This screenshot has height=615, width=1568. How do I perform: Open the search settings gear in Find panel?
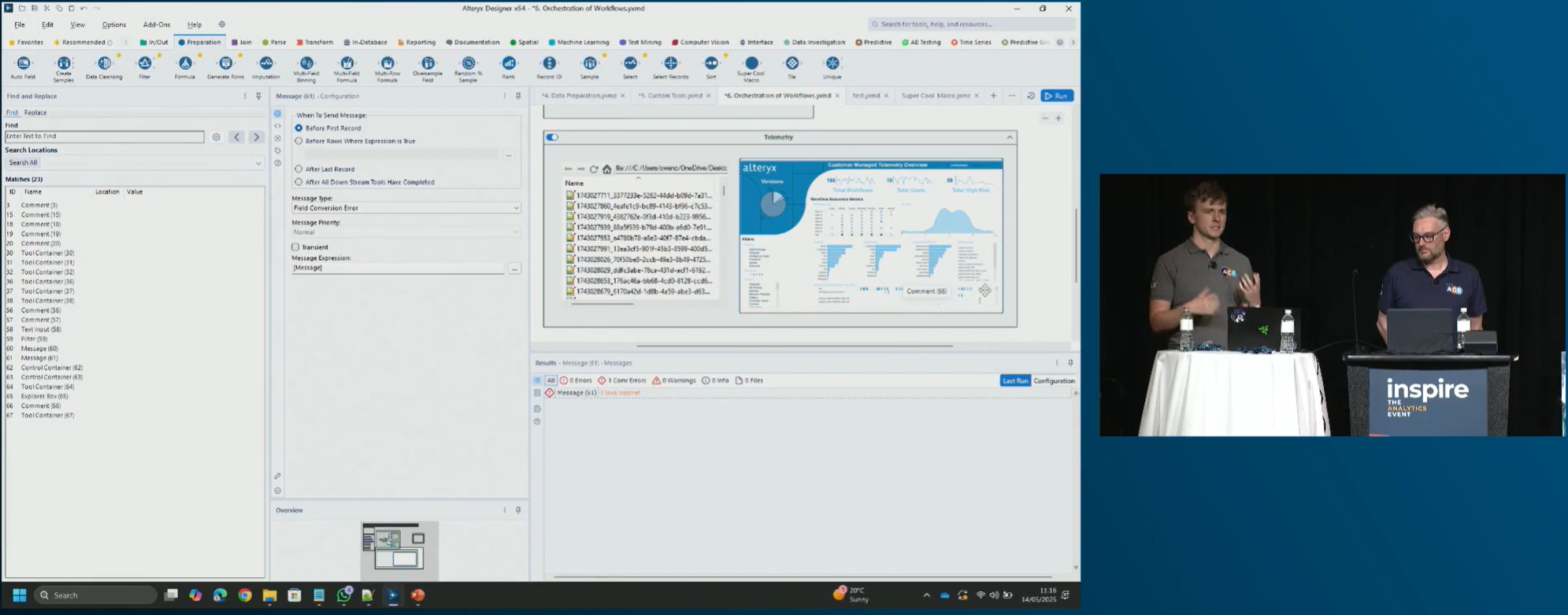pyautogui.click(x=217, y=137)
